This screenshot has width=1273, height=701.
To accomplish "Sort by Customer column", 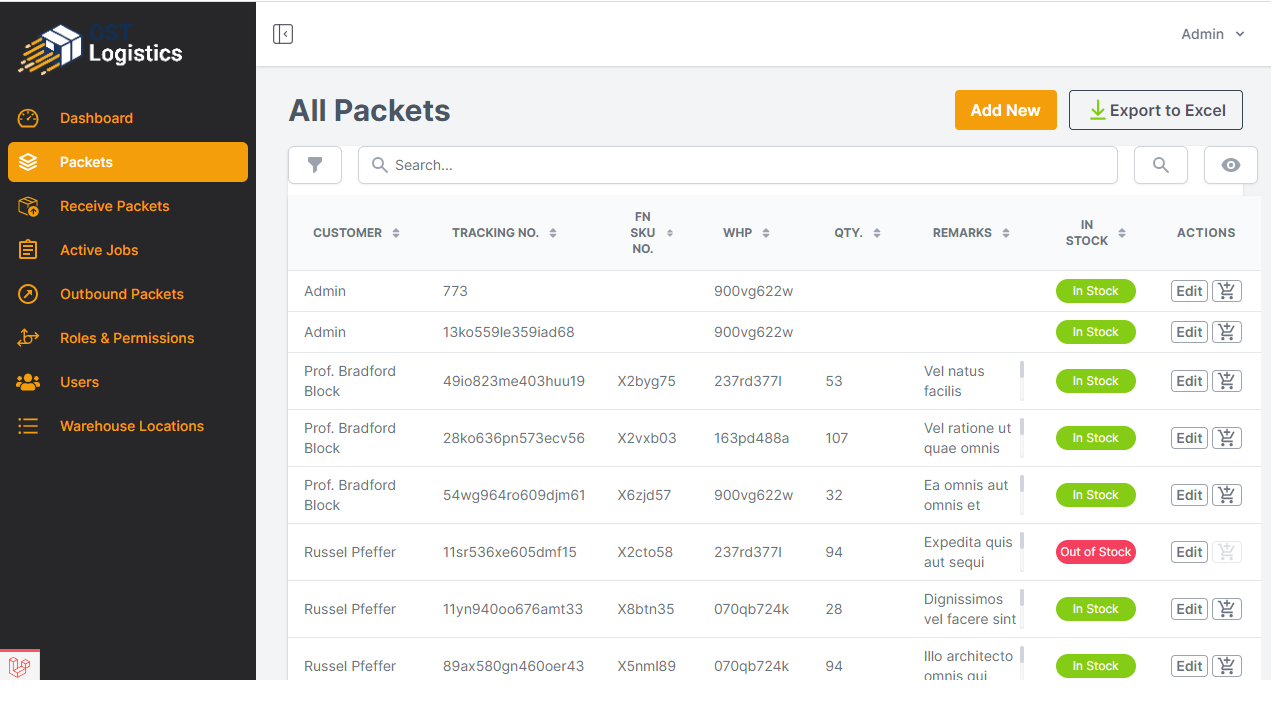I will click(x=356, y=233).
